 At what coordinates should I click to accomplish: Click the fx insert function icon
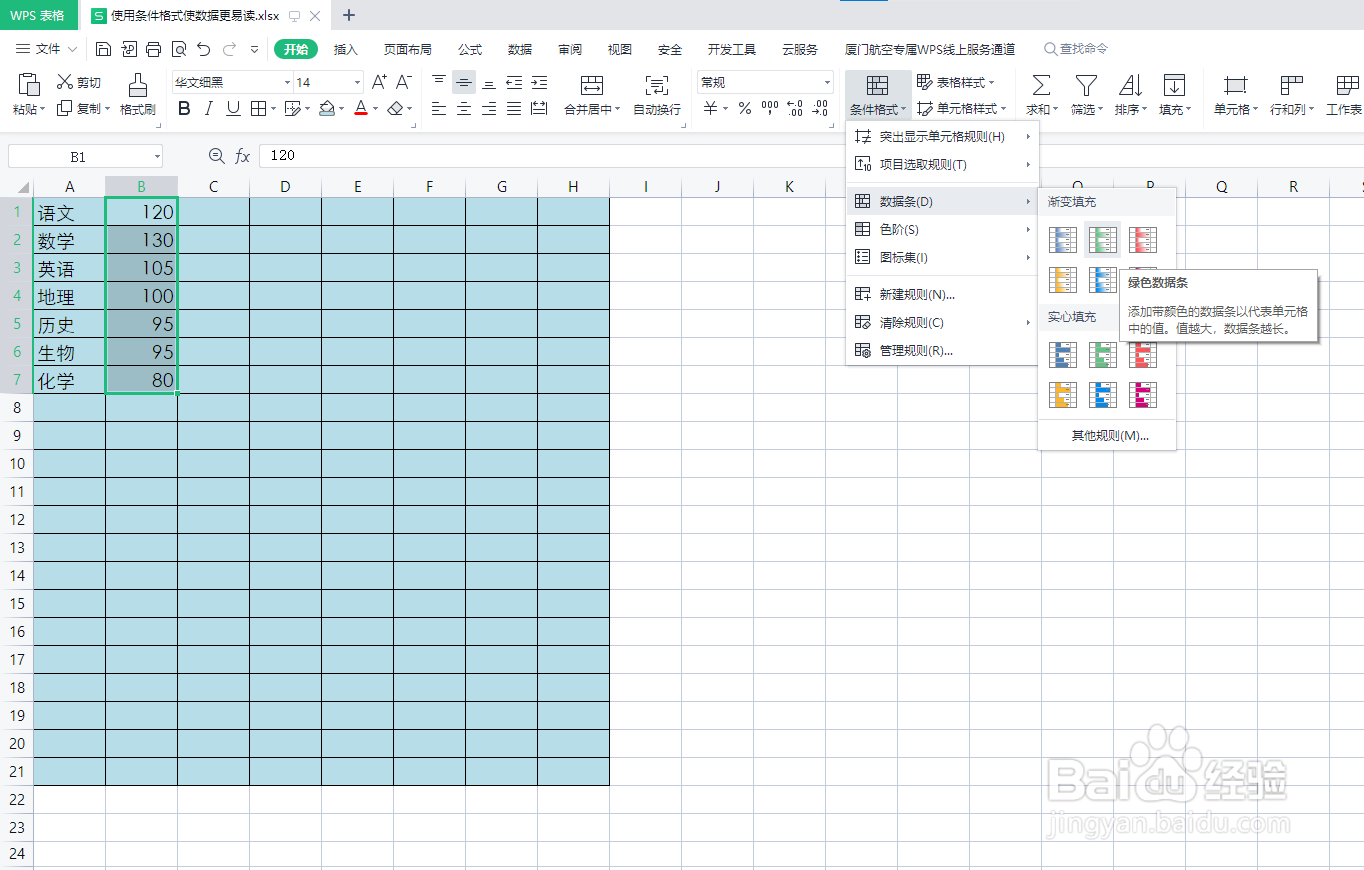(x=243, y=156)
